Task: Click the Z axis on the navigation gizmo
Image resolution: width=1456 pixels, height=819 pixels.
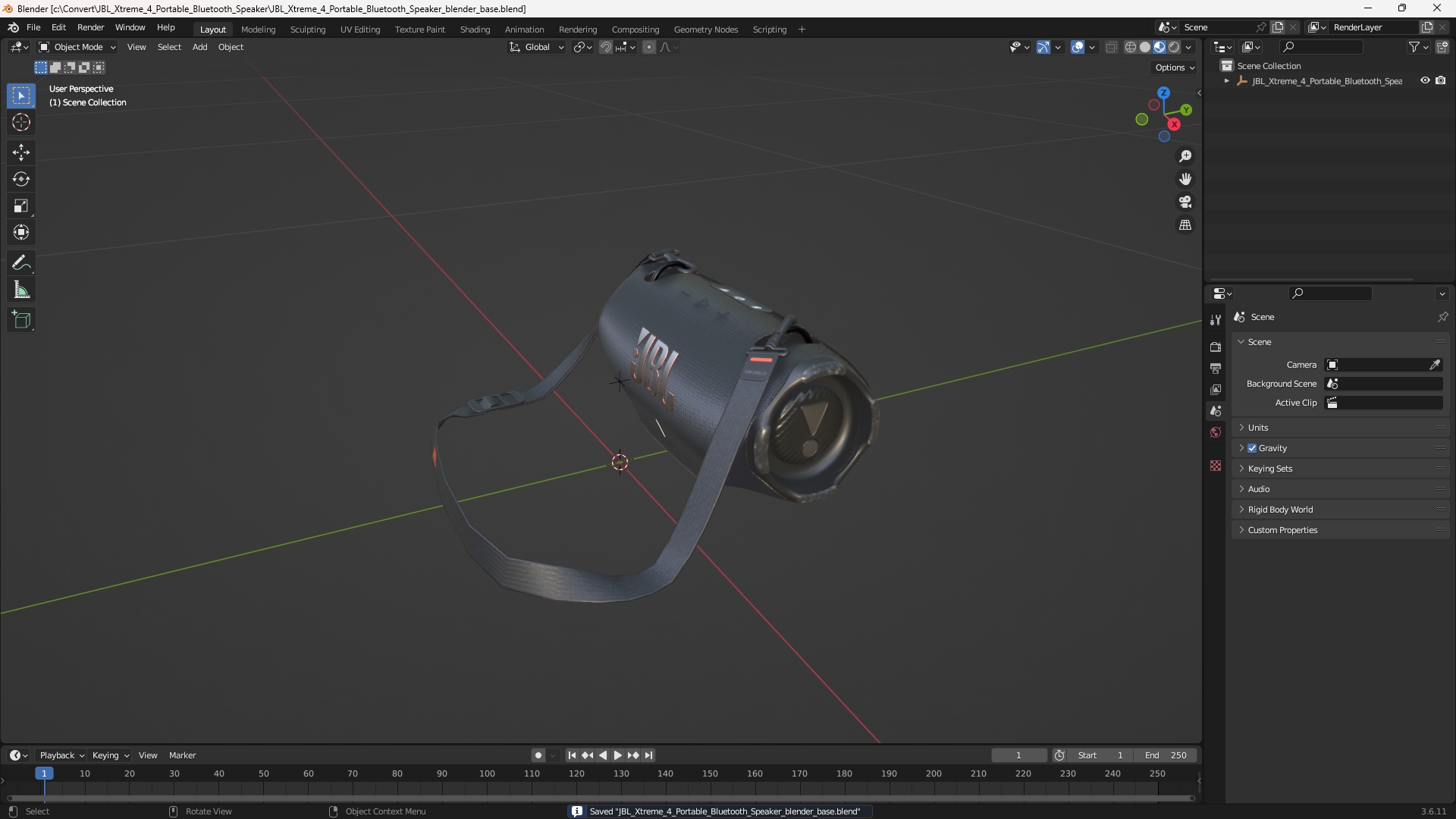Action: 1163,93
